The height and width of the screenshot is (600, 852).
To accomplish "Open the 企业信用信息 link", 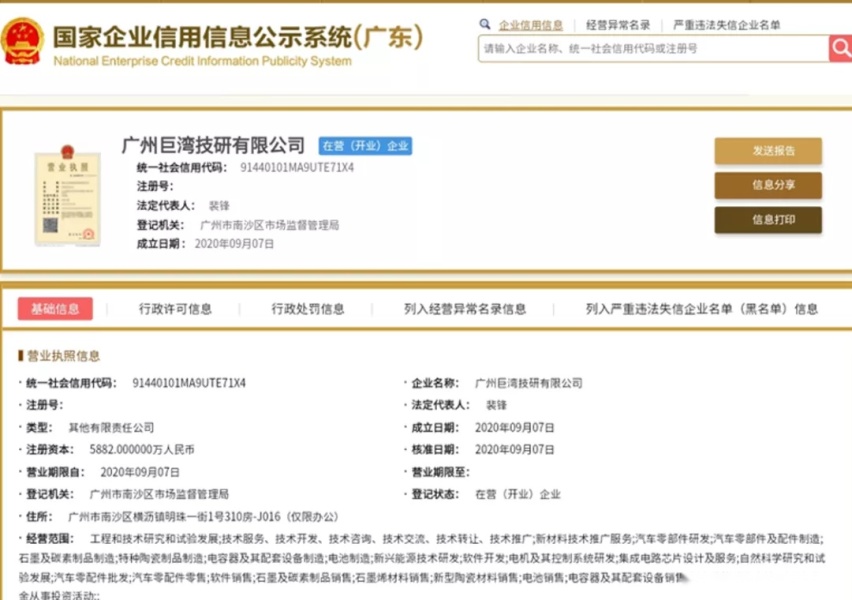I will [x=530, y=25].
